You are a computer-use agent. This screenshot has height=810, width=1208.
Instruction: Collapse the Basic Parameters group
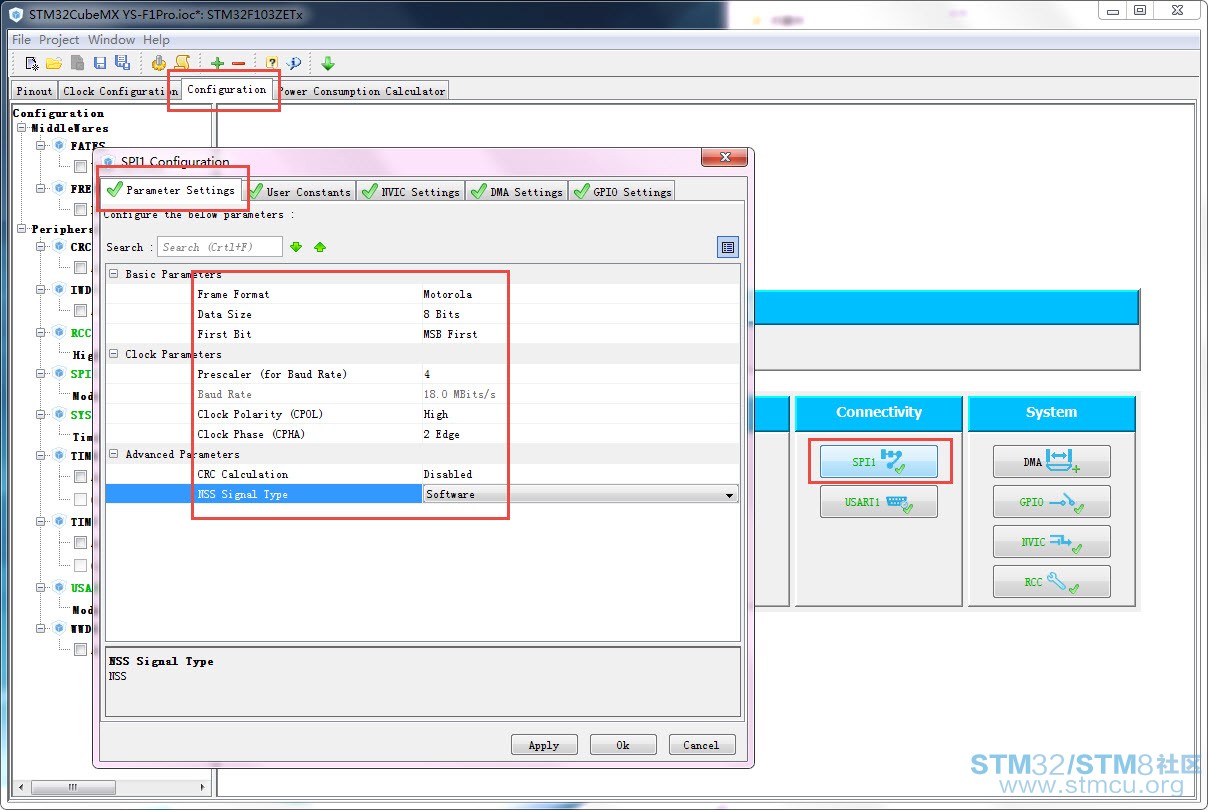click(x=113, y=274)
